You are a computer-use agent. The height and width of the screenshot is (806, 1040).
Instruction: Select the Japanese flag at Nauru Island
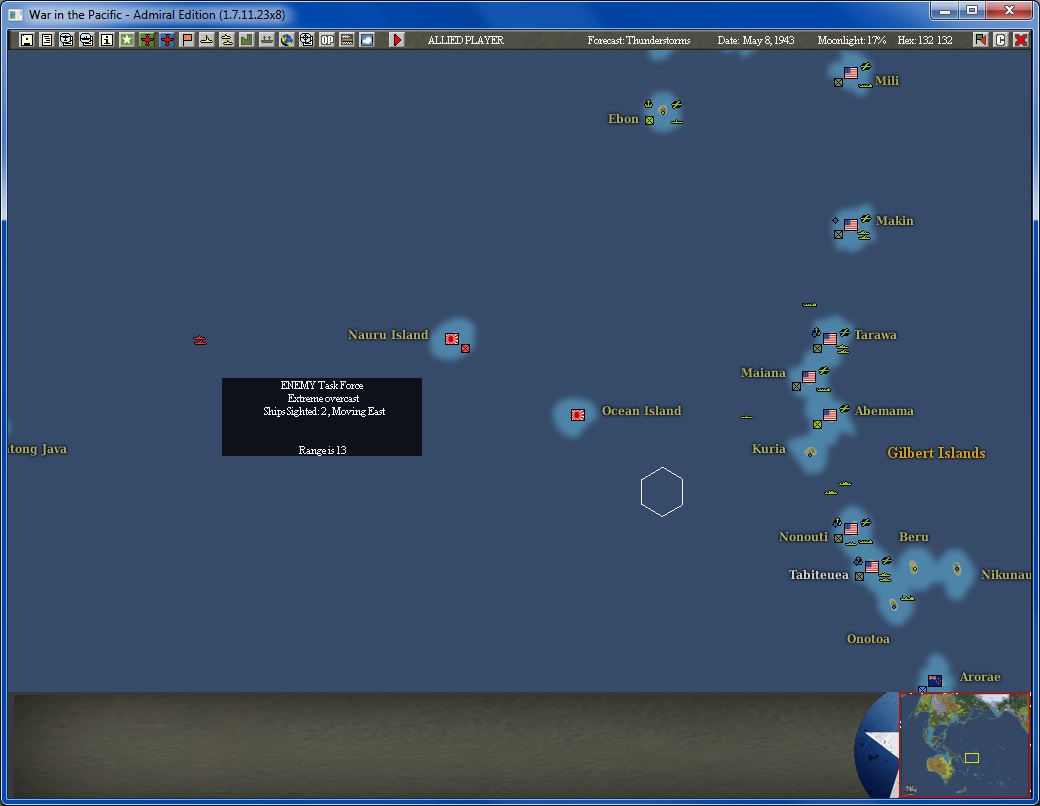[x=452, y=339]
